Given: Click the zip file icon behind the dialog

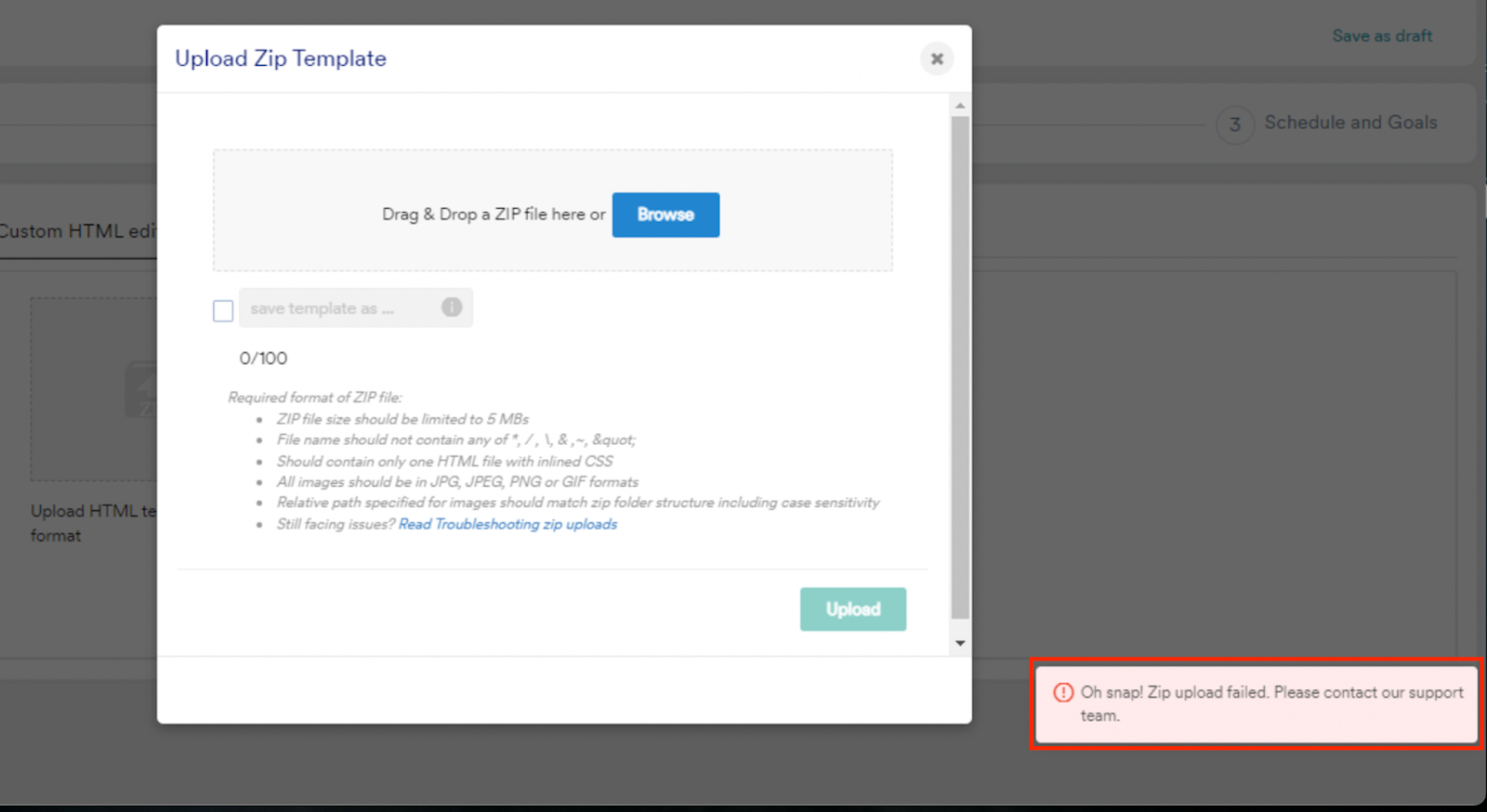Looking at the screenshot, I should pos(142,390).
